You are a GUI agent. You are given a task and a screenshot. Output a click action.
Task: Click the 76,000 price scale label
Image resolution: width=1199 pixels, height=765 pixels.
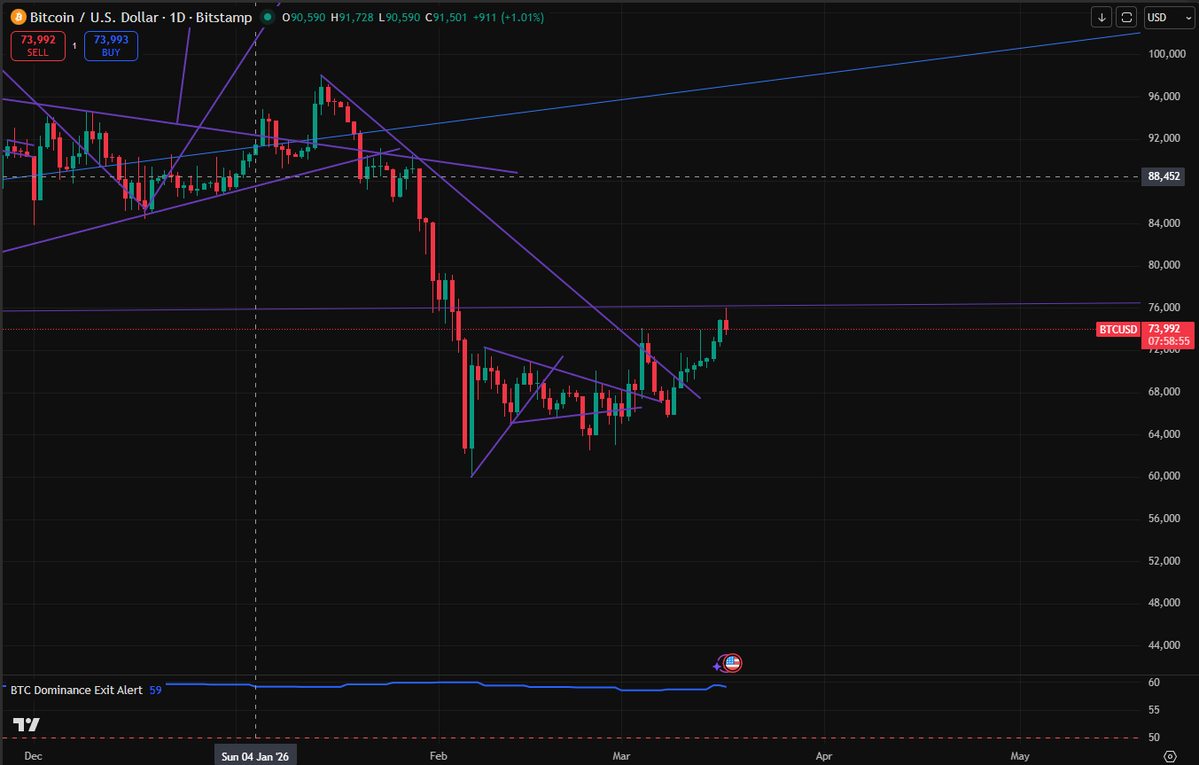1164,308
